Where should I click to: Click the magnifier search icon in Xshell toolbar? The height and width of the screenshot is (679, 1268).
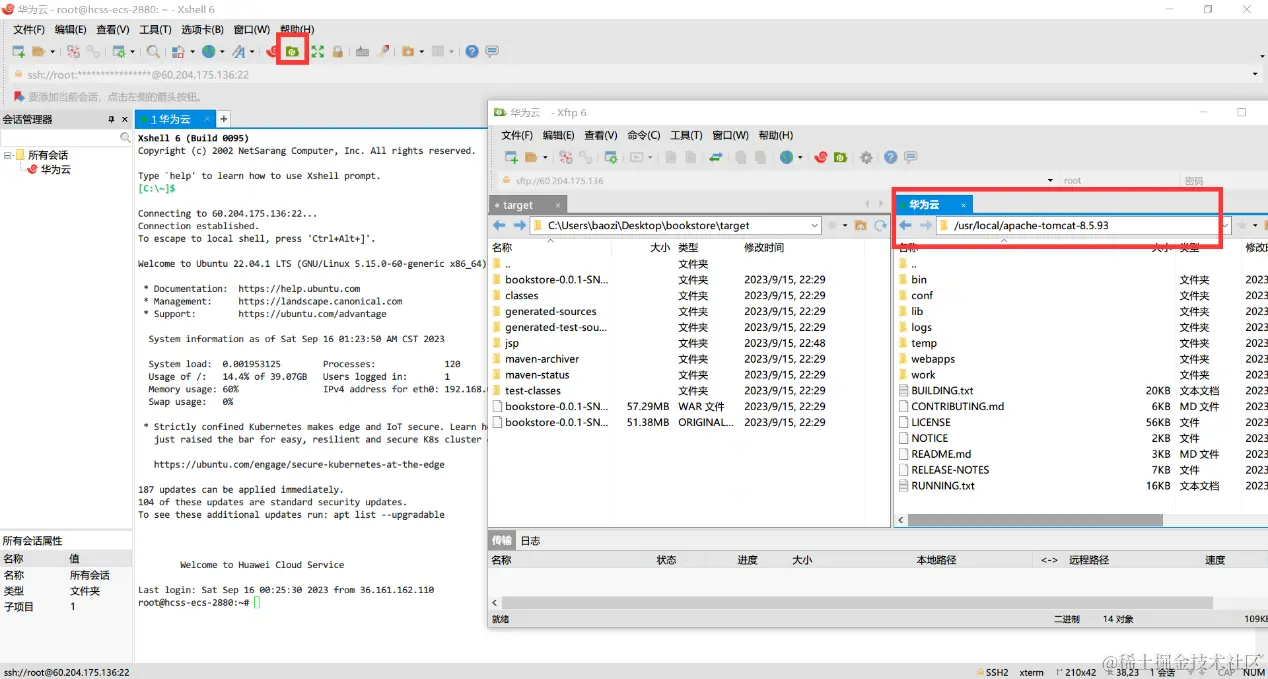[153, 51]
